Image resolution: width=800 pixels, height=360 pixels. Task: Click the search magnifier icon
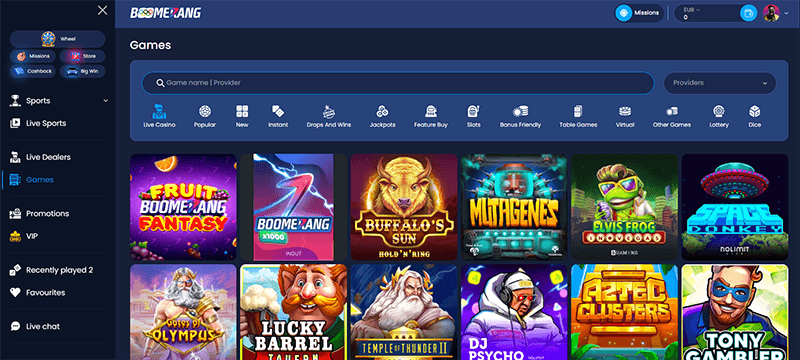coord(160,83)
